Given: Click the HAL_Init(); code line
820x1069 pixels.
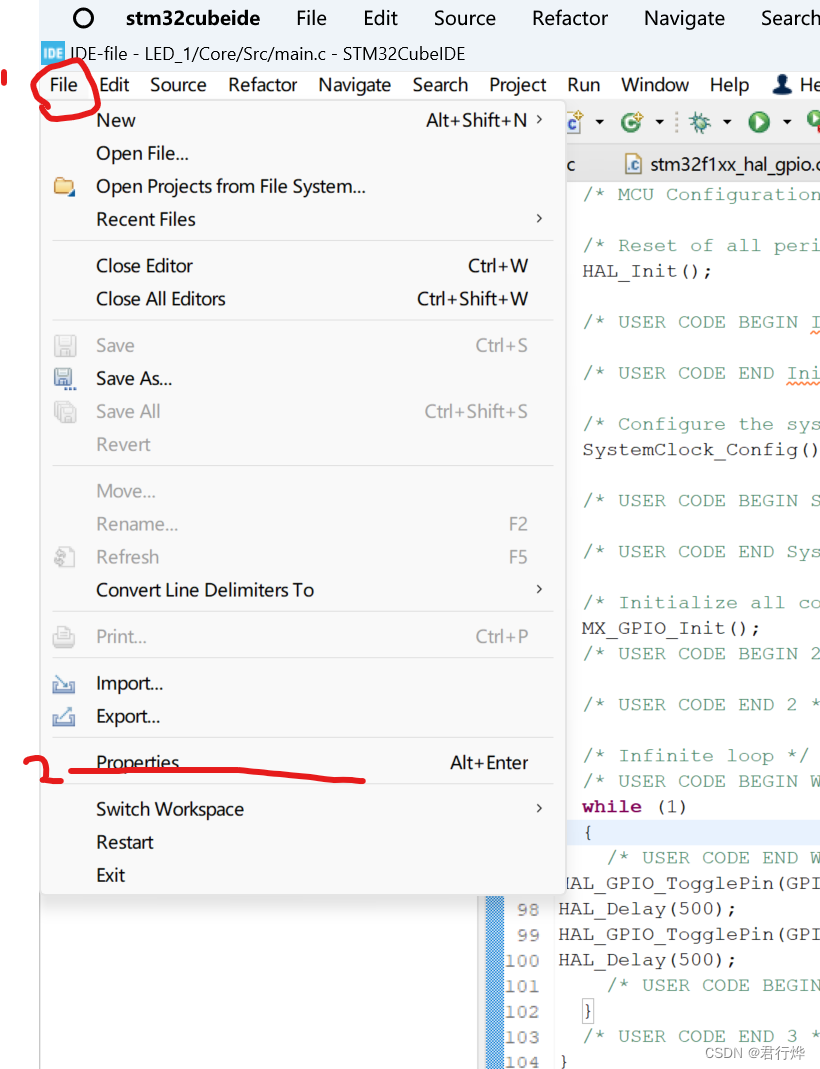Looking at the screenshot, I should (x=647, y=271).
